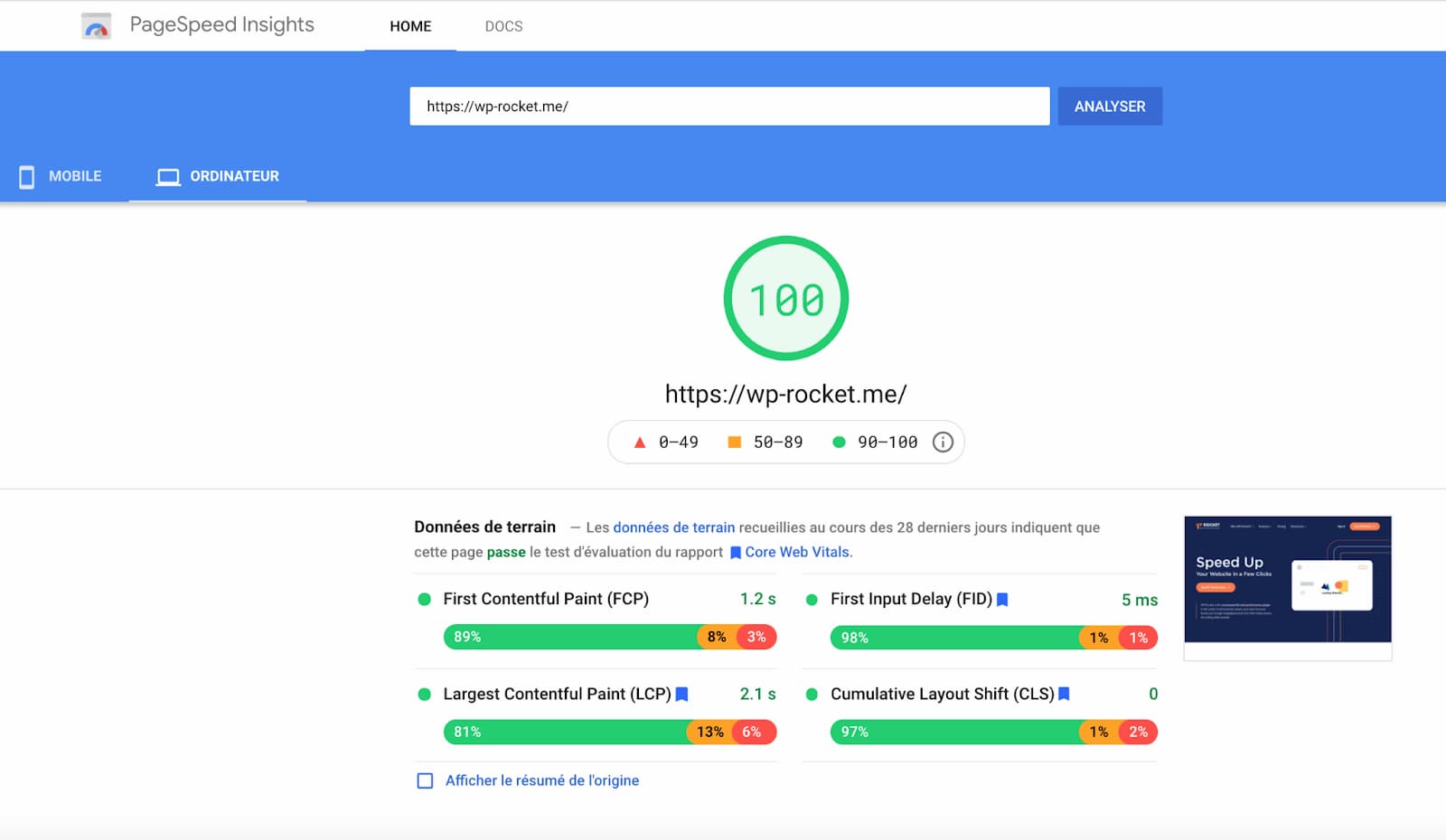Click the CLS value 0
This screenshot has height=840, width=1446.
point(1153,694)
